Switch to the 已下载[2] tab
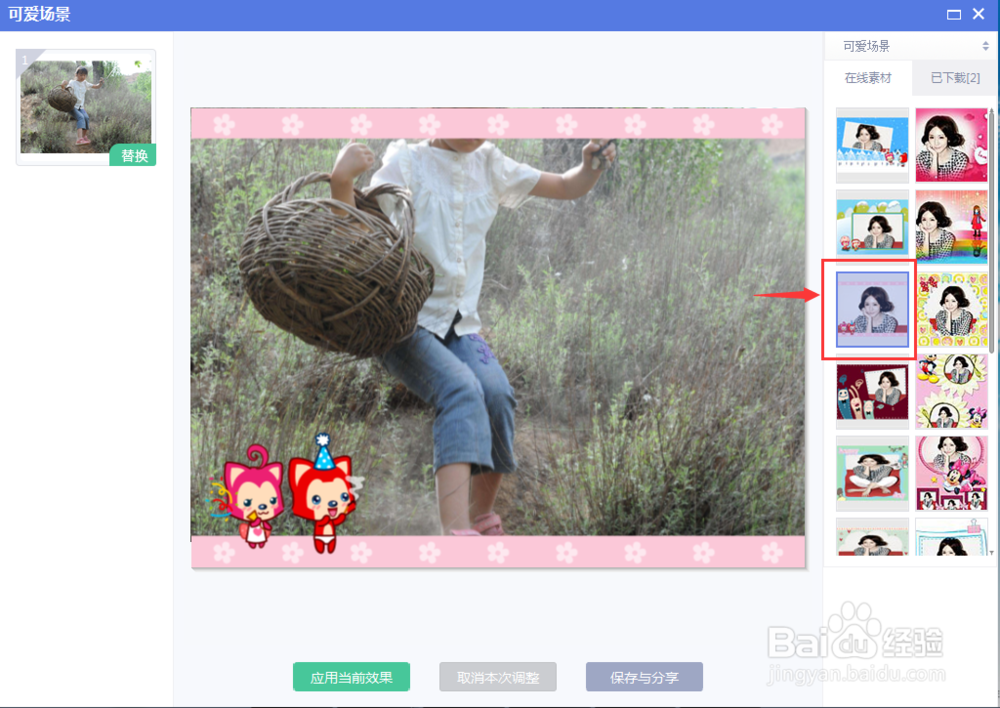 point(955,78)
